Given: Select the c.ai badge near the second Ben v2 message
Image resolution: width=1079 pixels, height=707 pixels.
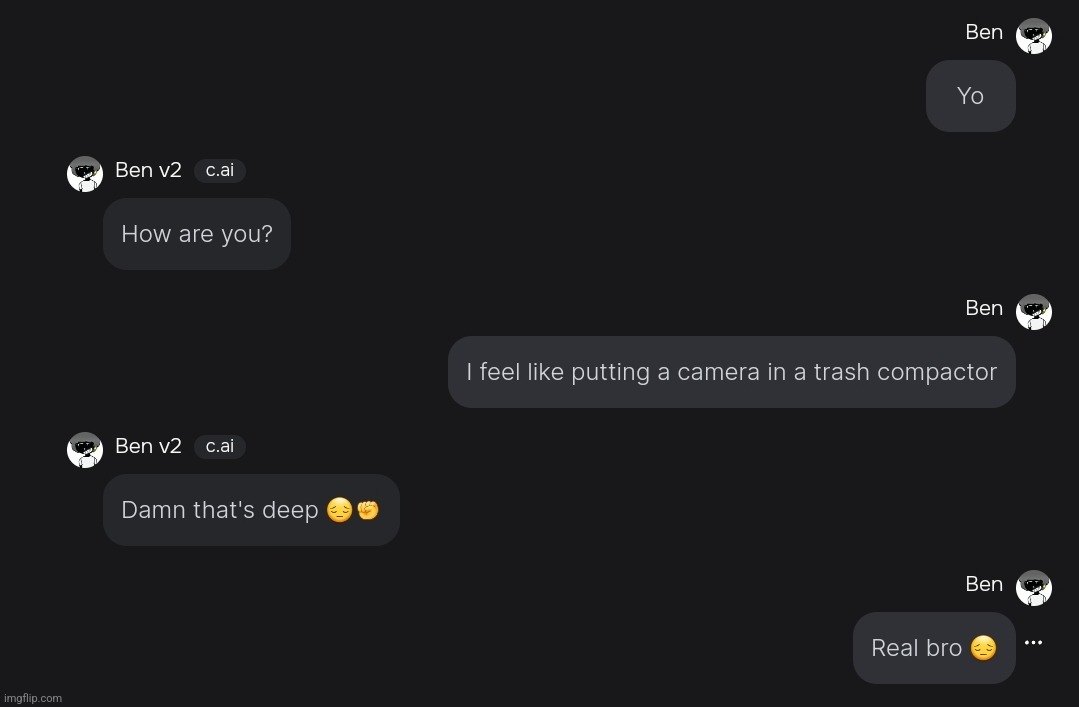Looking at the screenshot, I should click(219, 446).
